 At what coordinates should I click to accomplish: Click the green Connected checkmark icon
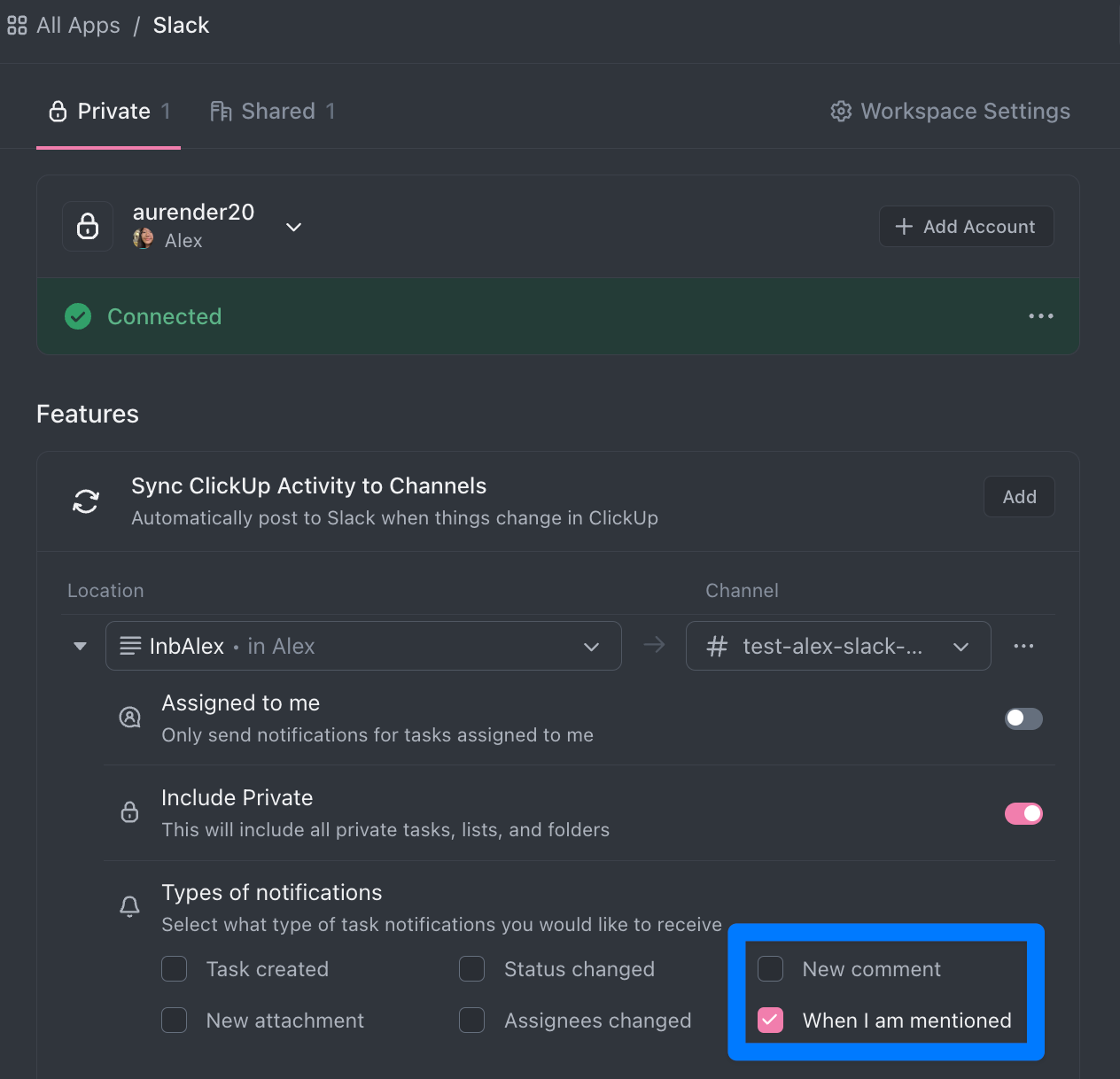click(78, 316)
